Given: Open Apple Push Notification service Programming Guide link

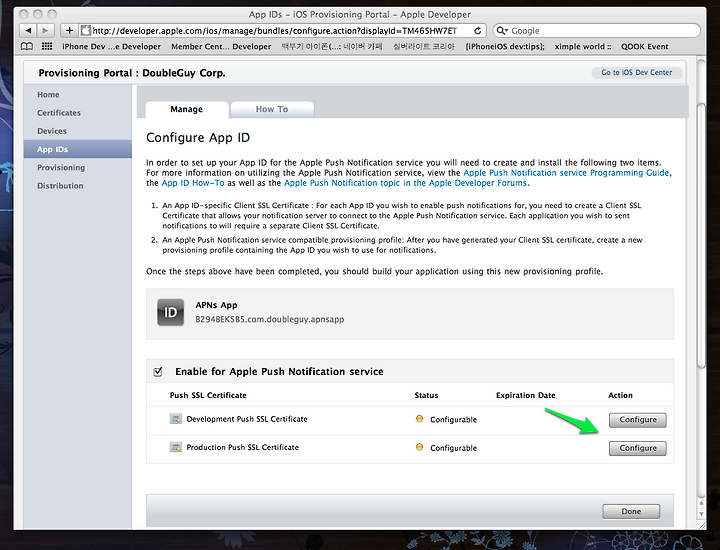Looking at the screenshot, I should (x=567, y=173).
